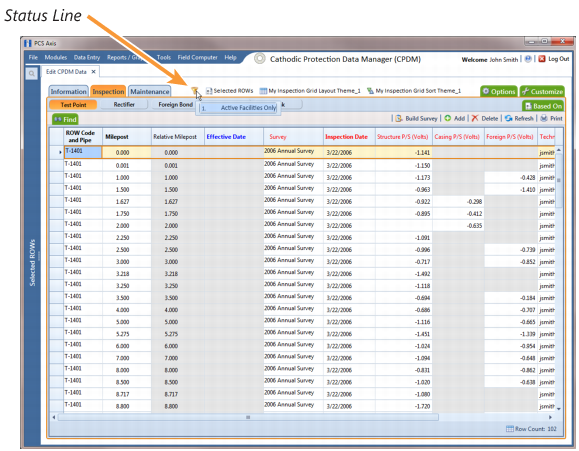This screenshot has width=579, height=451.
Task: Click the Options button
Action: click(499, 91)
